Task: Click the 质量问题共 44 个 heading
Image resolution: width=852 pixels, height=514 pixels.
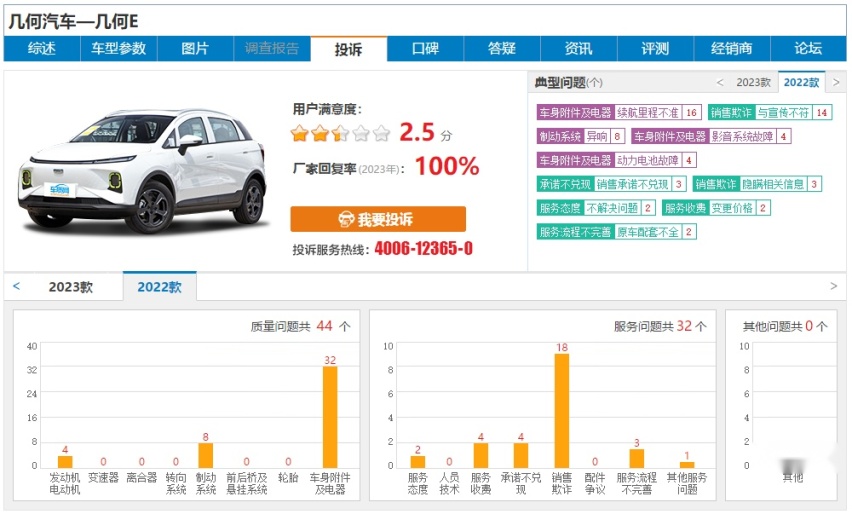Action: pos(300,326)
